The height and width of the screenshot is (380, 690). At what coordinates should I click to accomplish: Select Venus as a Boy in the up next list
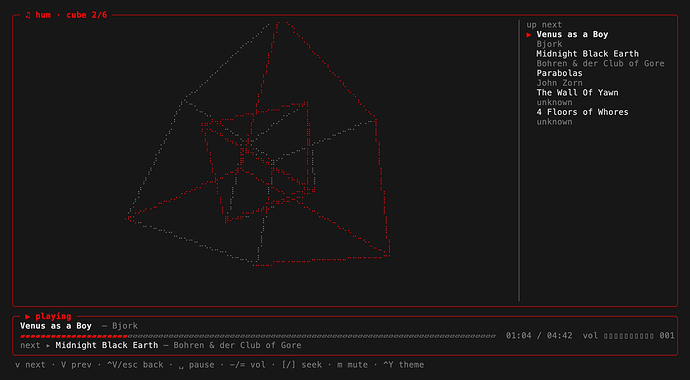pos(572,34)
